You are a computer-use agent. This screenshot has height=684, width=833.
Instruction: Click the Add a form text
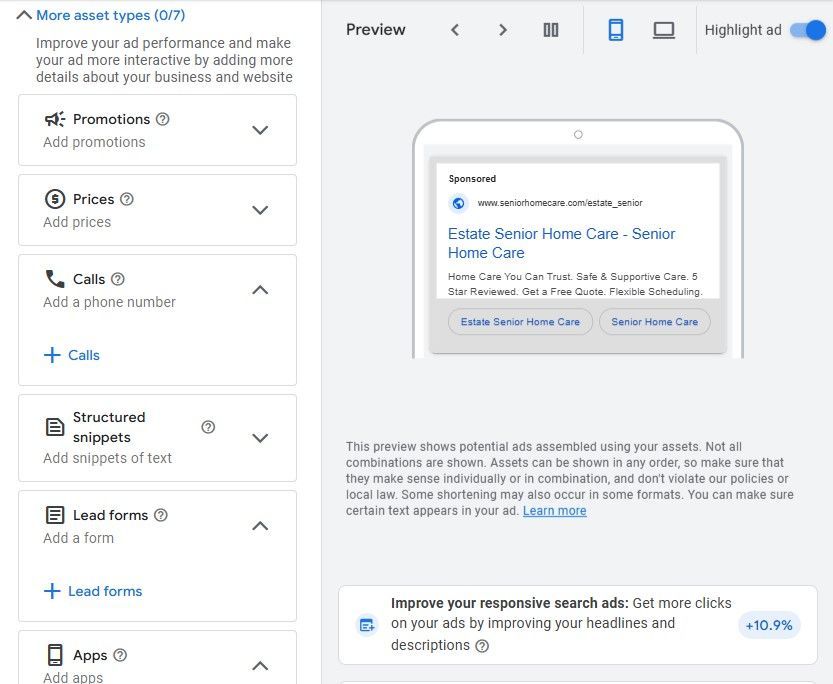79,538
